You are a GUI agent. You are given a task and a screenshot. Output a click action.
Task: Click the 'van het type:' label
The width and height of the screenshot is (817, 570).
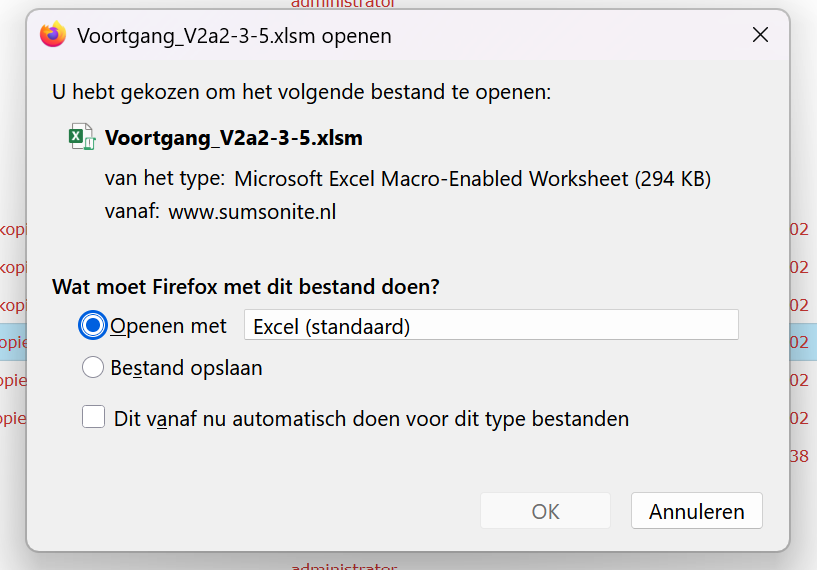tap(164, 179)
